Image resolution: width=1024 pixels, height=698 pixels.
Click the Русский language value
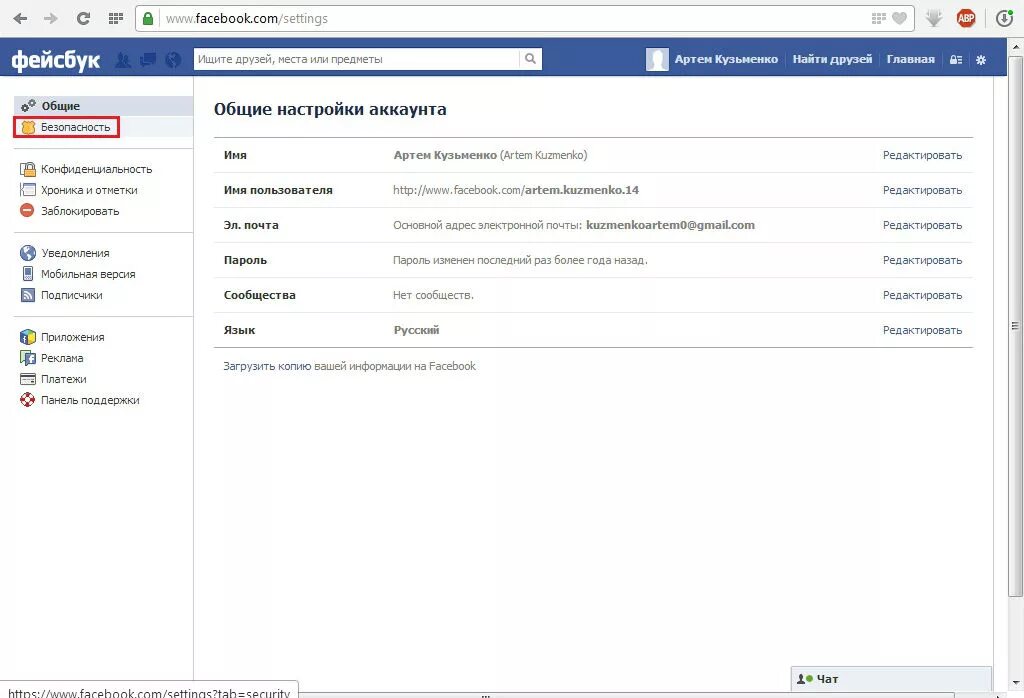click(x=417, y=330)
